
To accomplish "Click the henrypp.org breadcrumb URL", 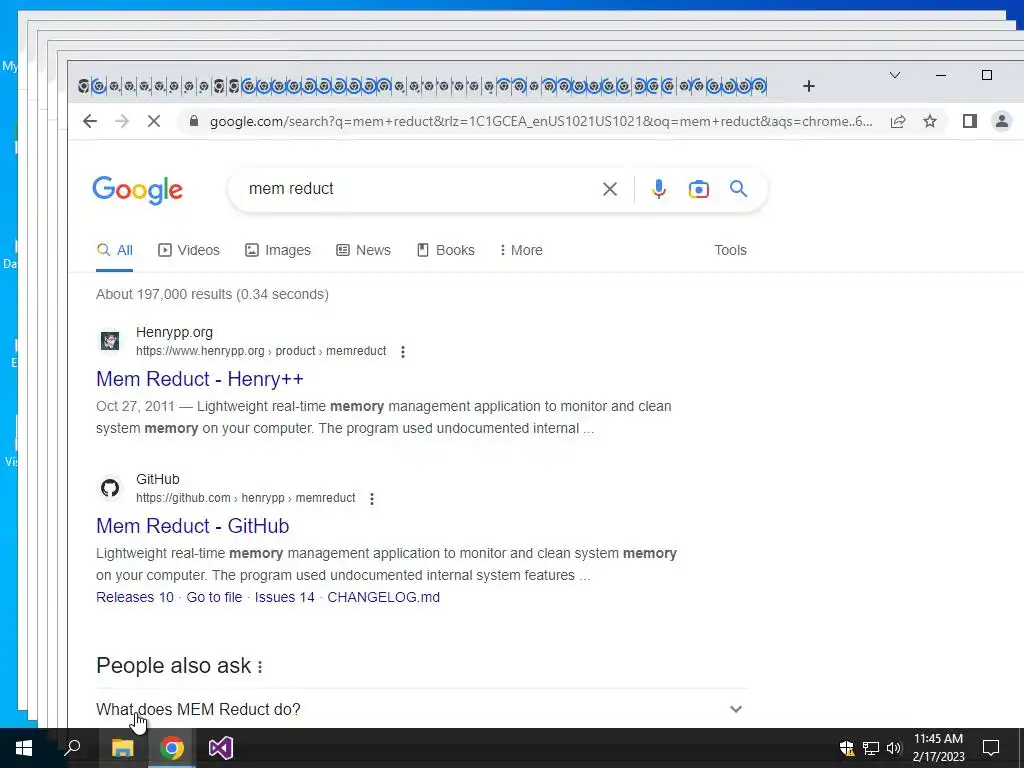I will pyautogui.click(x=261, y=351).
